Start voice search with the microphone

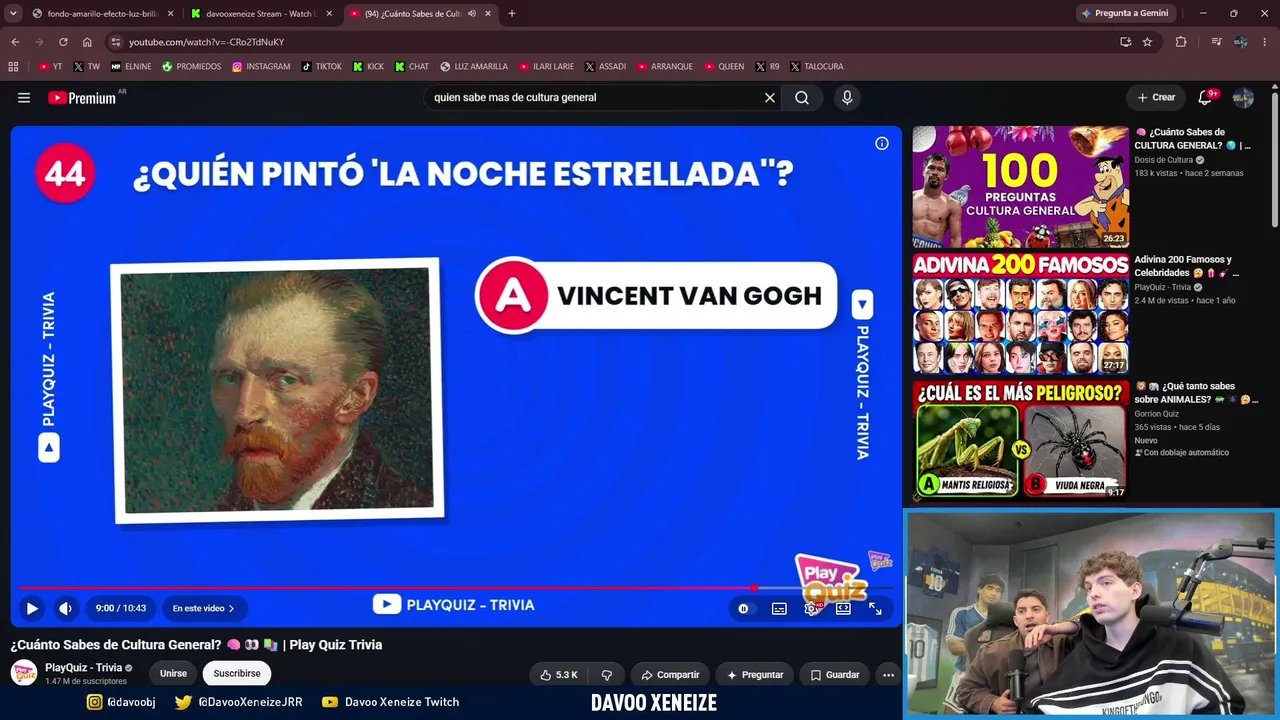(x=847, y=98)
